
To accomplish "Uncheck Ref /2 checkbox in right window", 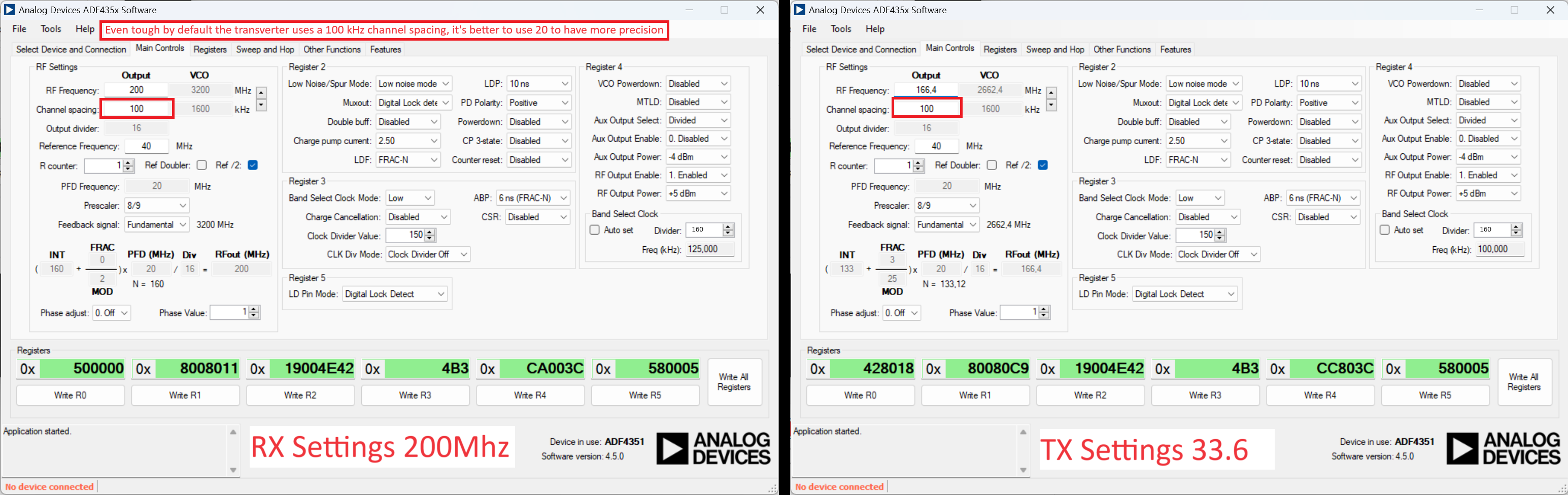I will point(1043,165).
